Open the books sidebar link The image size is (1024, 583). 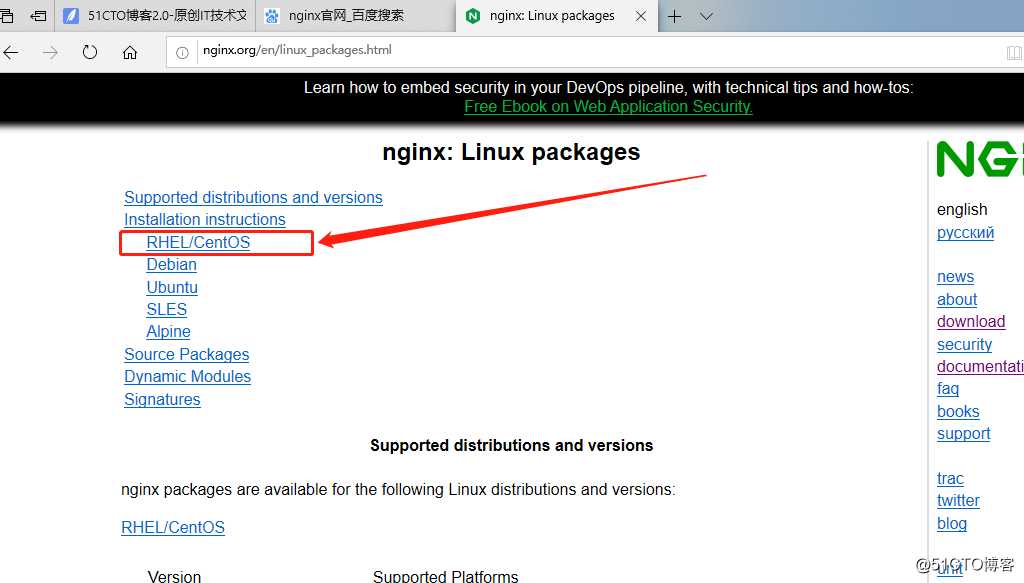[x=958, y=412]
